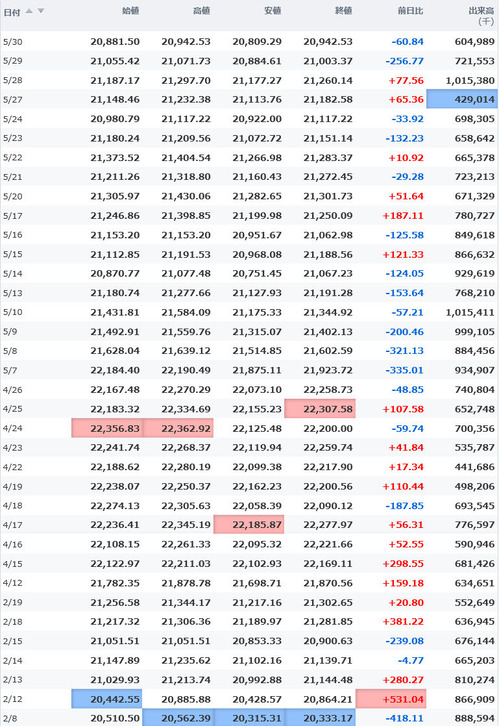The height and width of the screenshot is (726, 499).
Task: Select the blue-highlighted open 20,442.55
Action: [107, 699]
